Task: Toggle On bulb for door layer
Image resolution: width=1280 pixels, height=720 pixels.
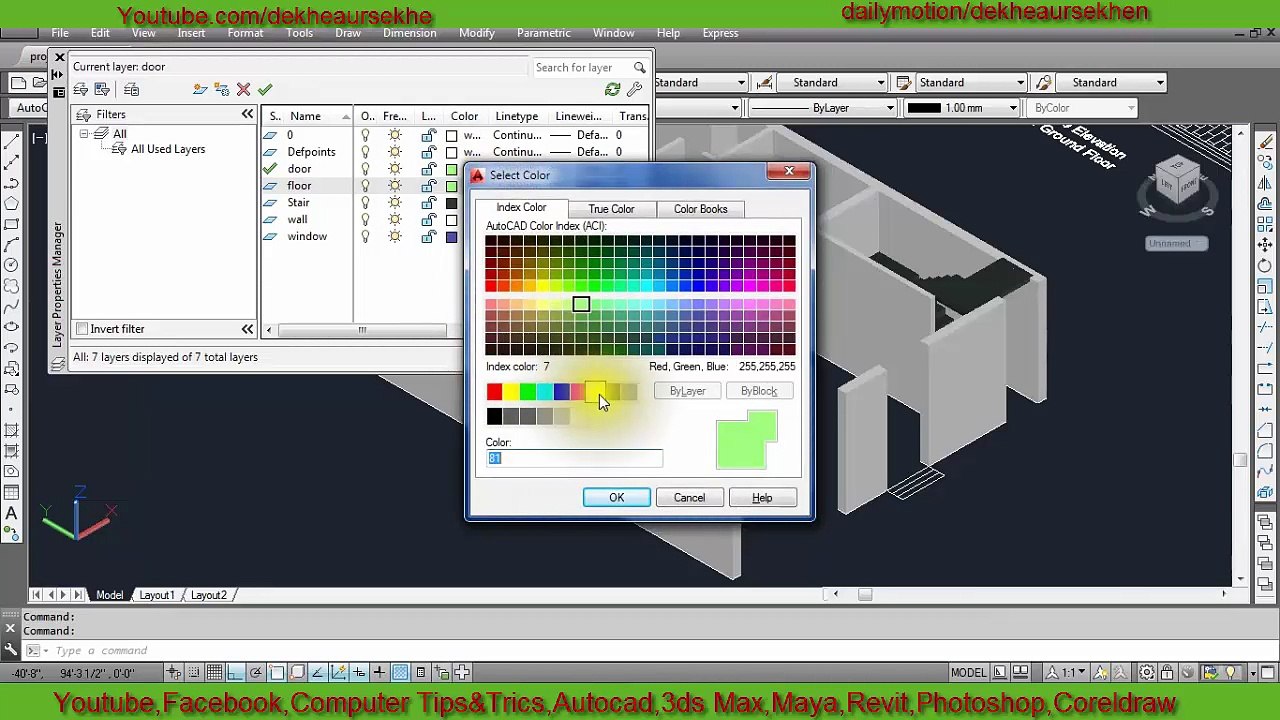Action: [366, 169]
